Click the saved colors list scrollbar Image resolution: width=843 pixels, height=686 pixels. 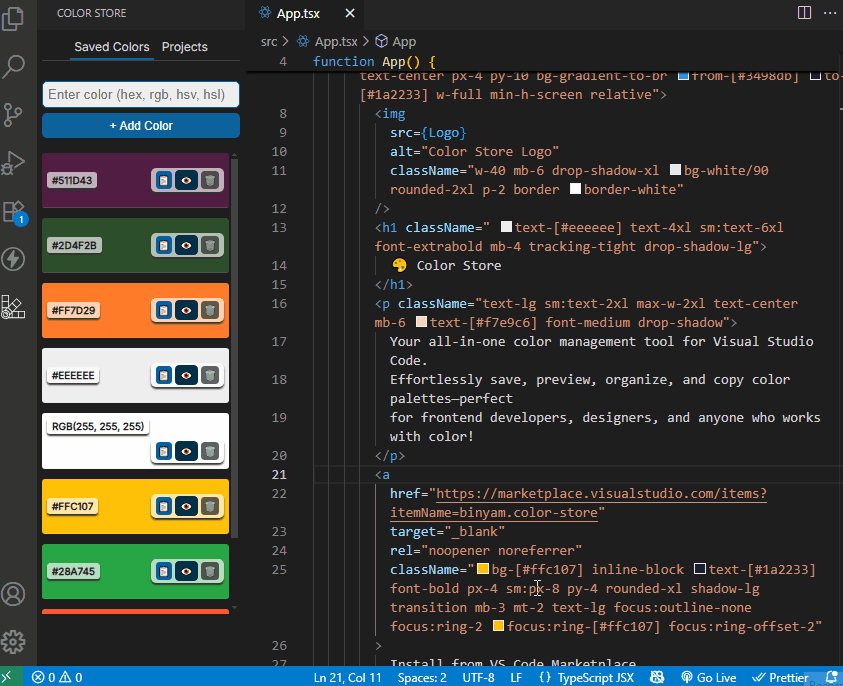tap(234, 347)
